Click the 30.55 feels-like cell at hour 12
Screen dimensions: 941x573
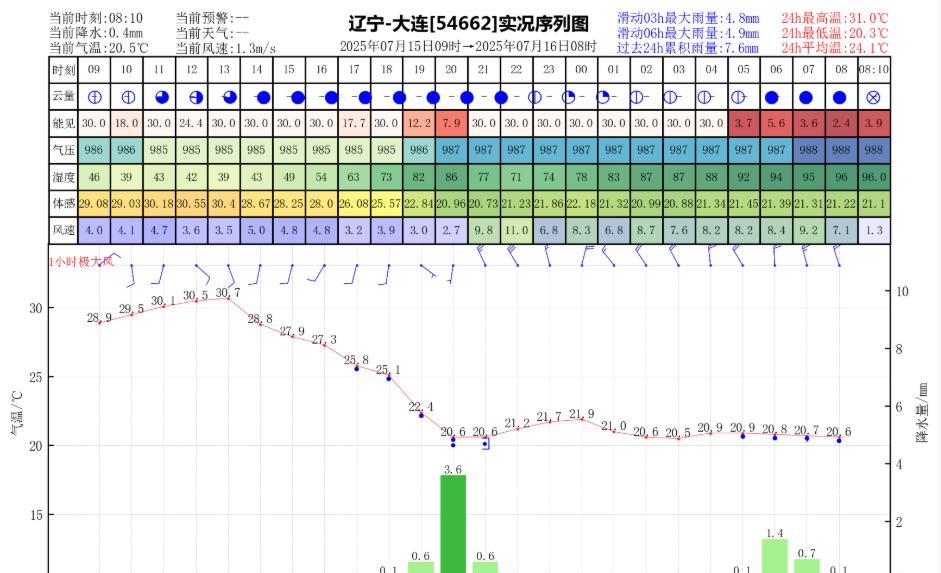[x=191, y=203]
